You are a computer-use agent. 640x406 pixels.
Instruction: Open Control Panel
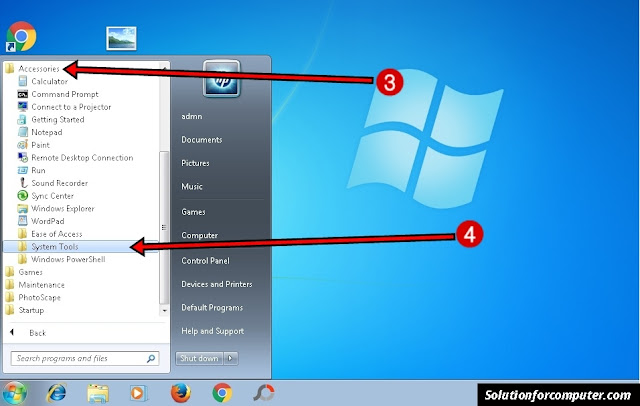click(205, 260)
